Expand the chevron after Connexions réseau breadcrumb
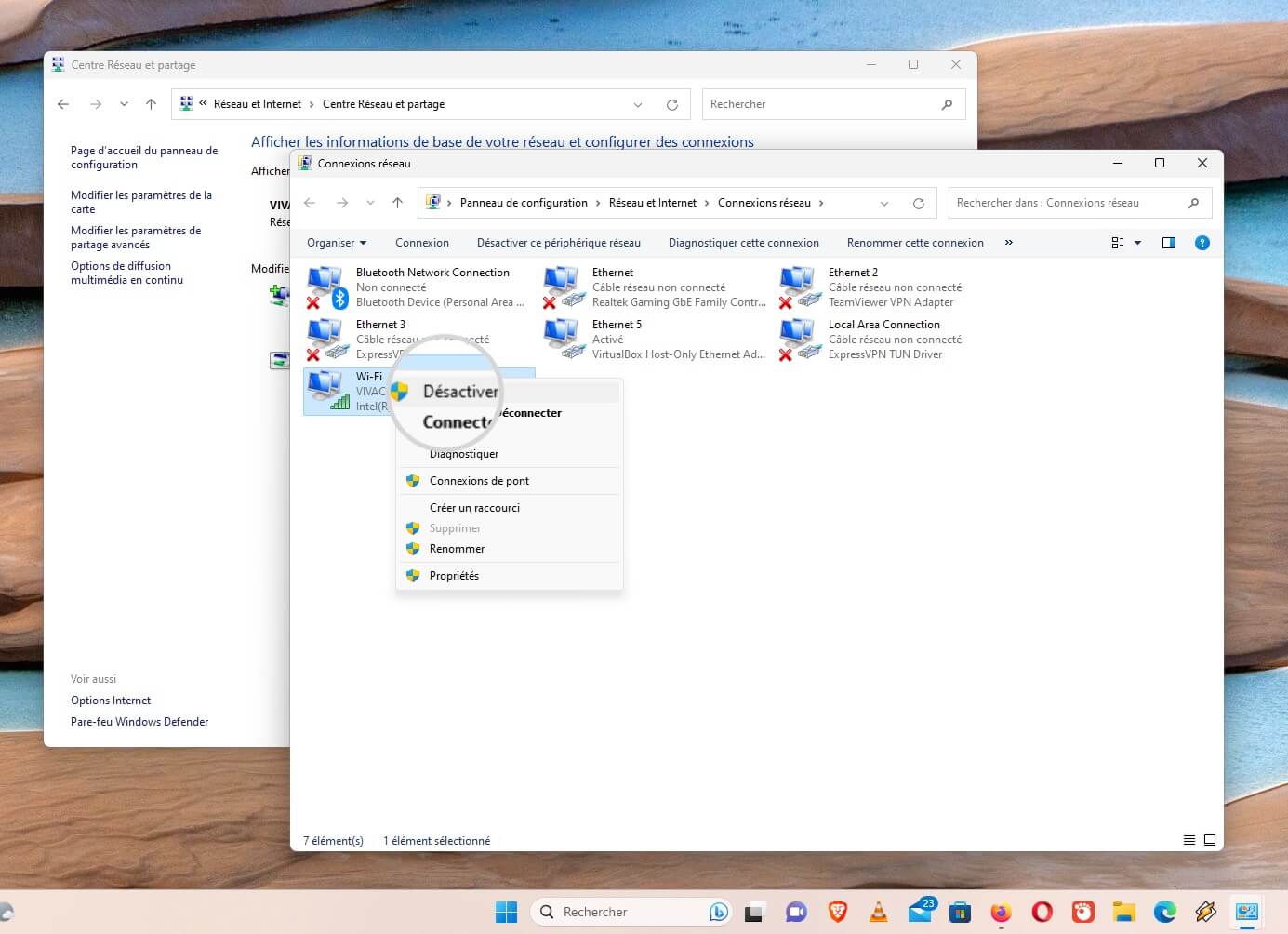The width and height of the screenshot is (1288, 934). click(x=821, y=203)
